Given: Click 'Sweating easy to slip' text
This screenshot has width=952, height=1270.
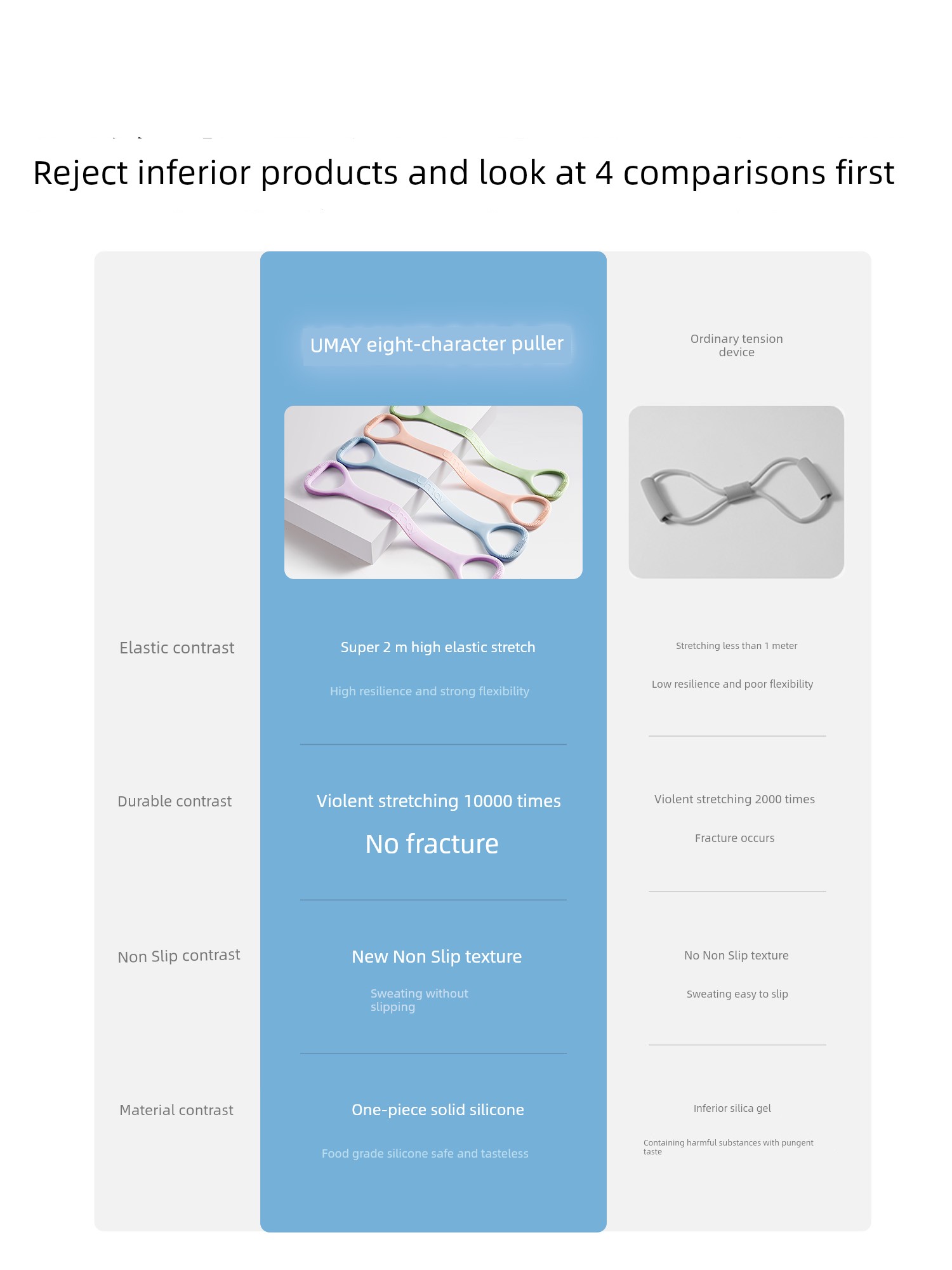Looking at the screenshot, I should pos(737,994).
